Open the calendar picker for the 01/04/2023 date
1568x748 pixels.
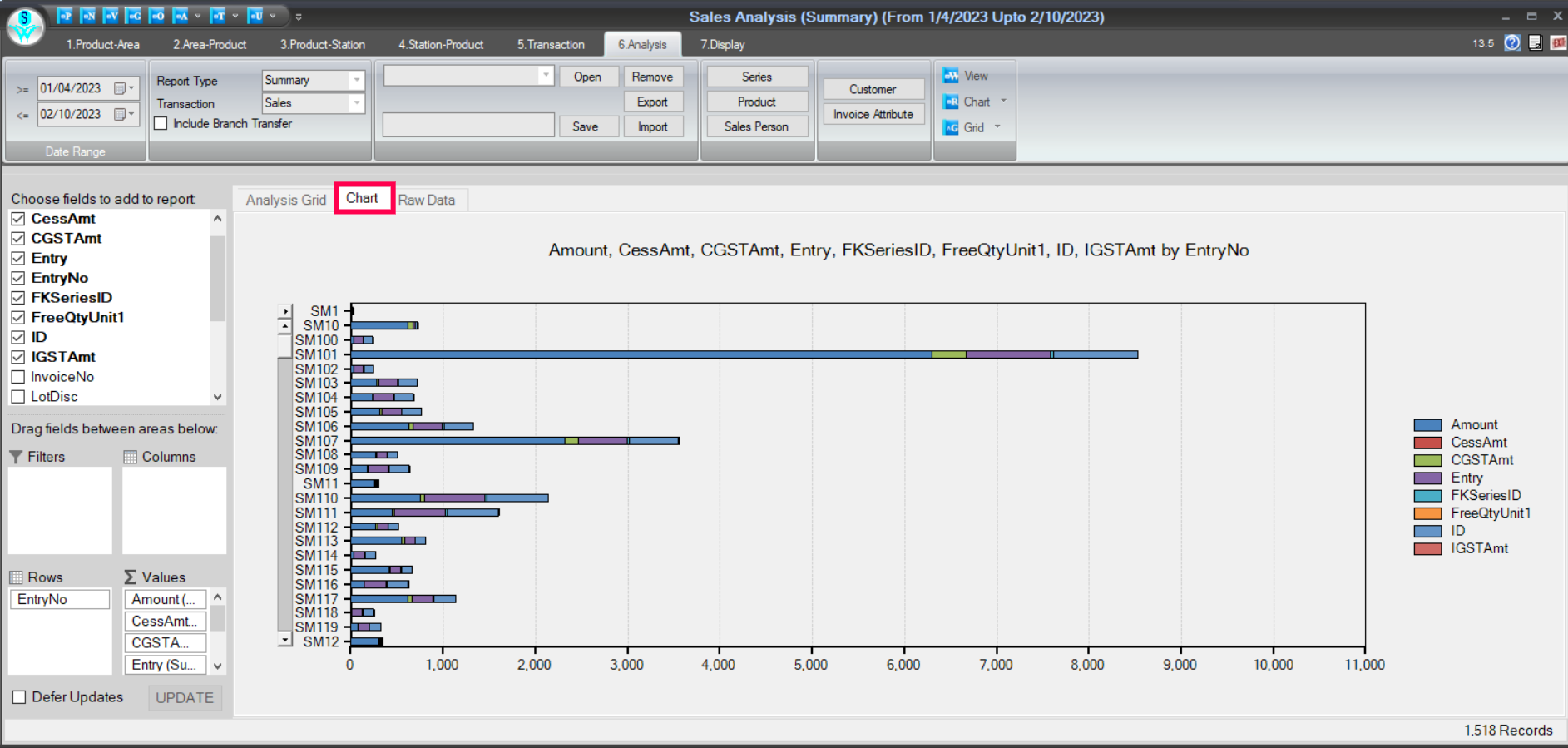[124, 88]
